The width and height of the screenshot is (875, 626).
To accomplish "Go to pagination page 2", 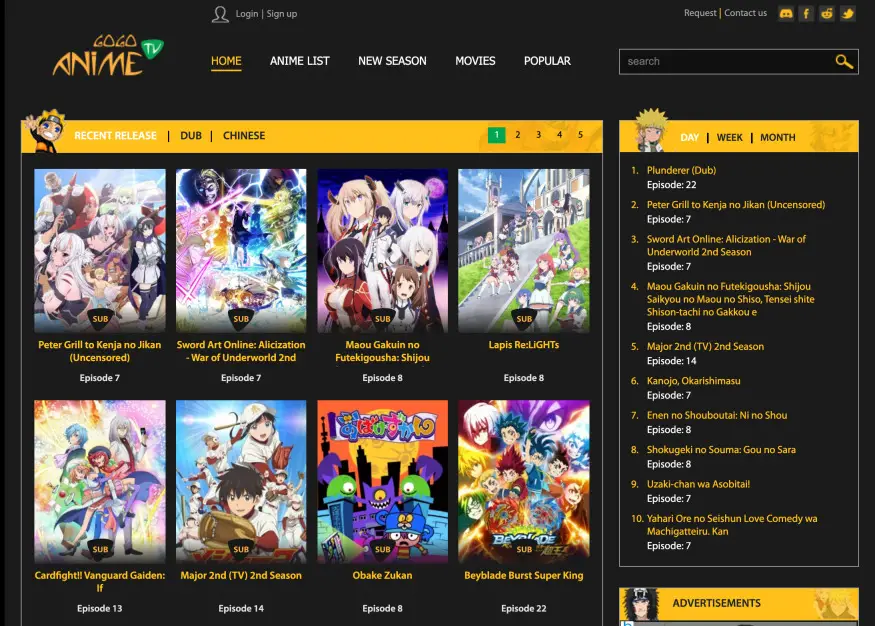I will (518, 135).
